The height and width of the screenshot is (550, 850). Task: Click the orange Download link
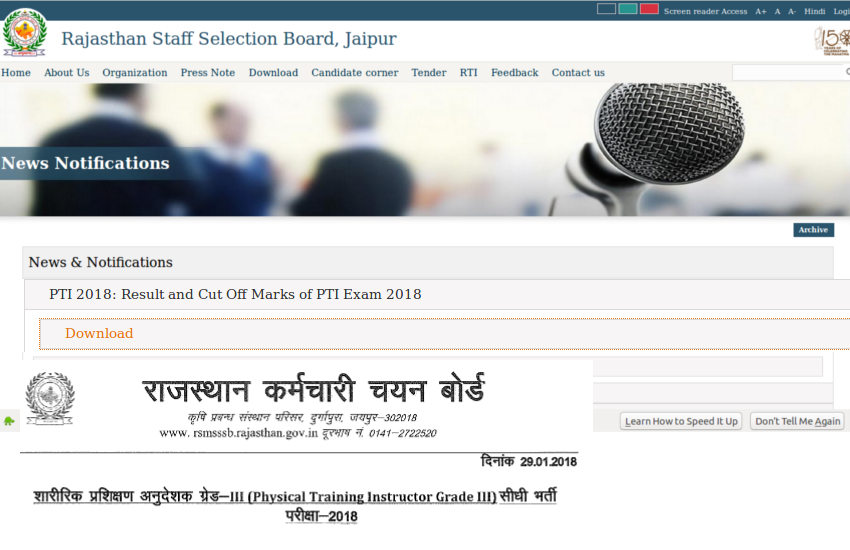pyautogui.click(x=99, y=333)
